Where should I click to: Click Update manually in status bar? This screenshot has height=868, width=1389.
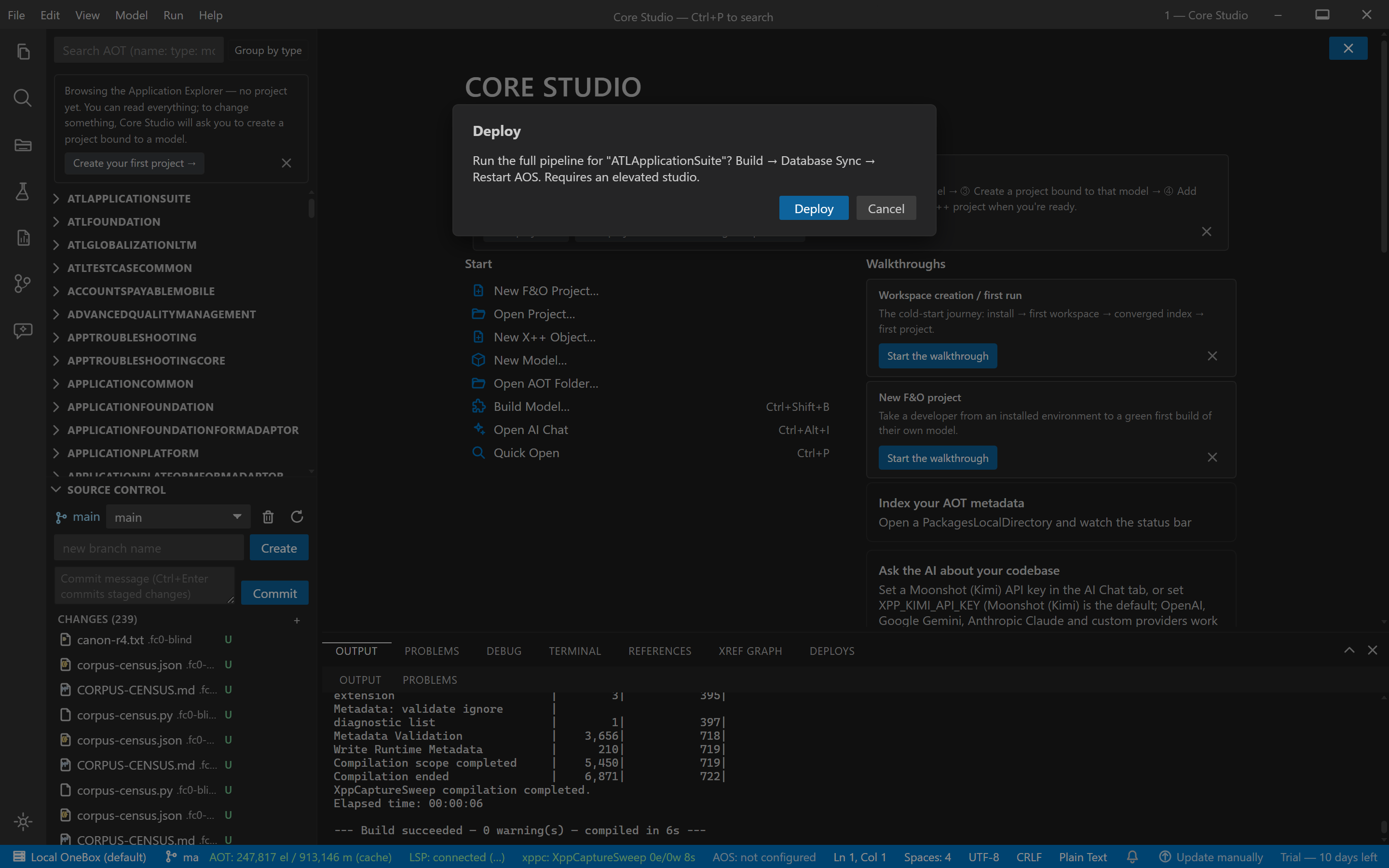point(1211,856)
